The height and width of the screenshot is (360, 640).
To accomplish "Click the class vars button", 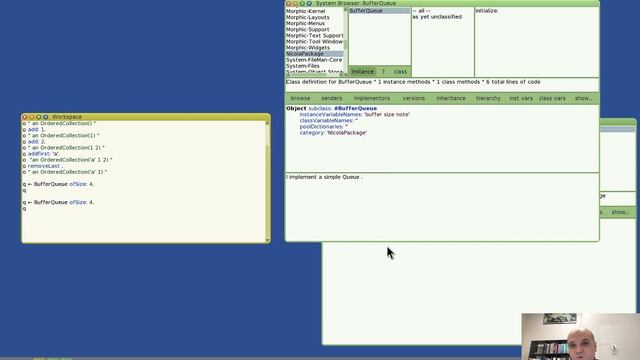I will click(552, 98).
